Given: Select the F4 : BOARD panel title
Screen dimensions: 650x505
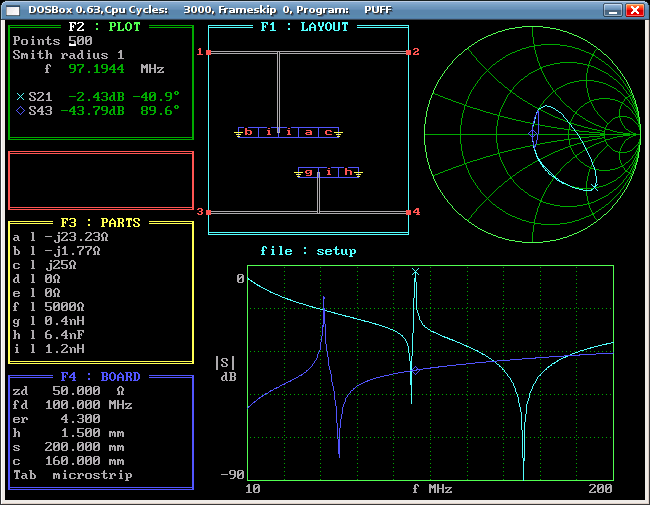Looking at the screenshot, I should [100, 376].
